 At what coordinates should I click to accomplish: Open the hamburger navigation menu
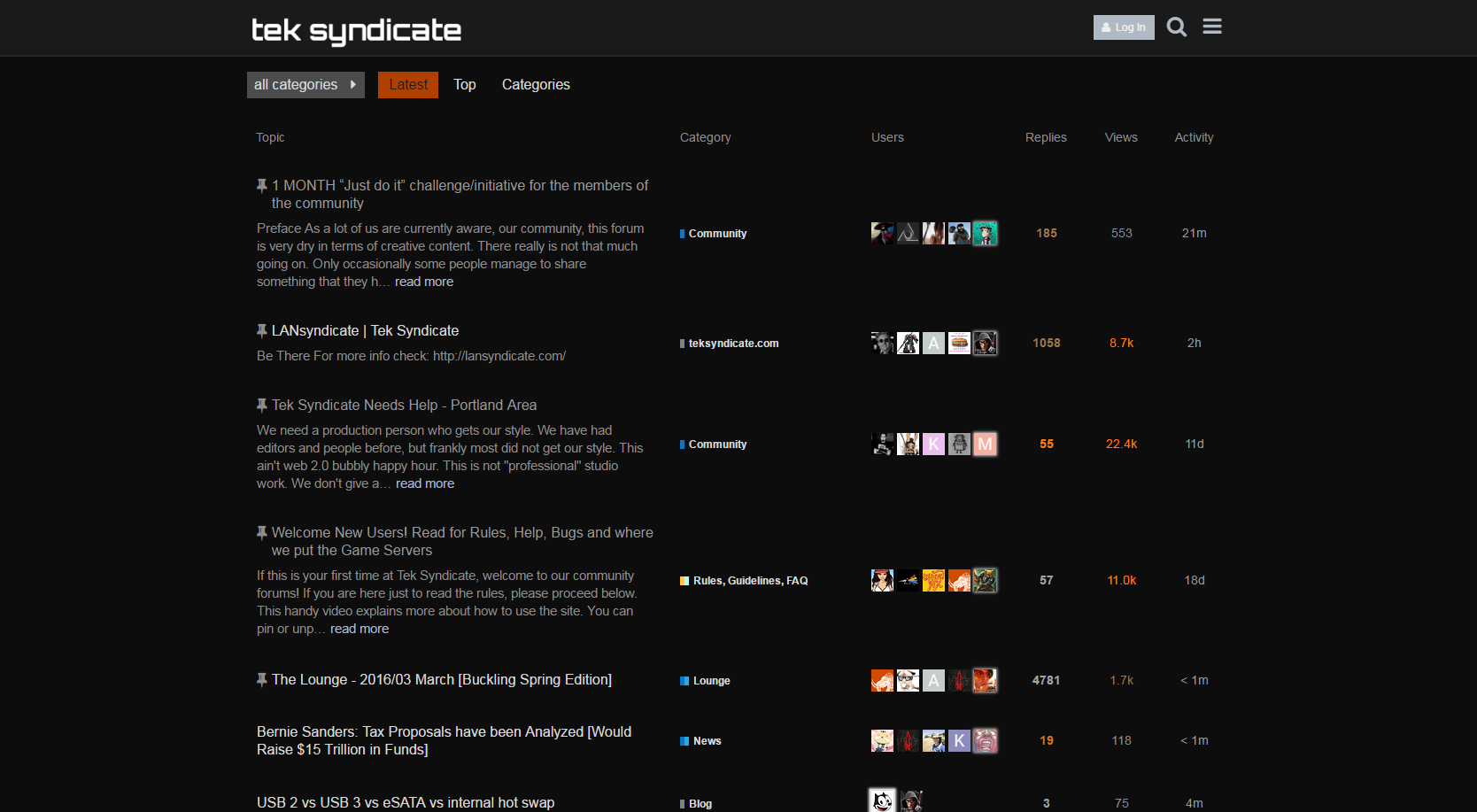pos(1212,27)
